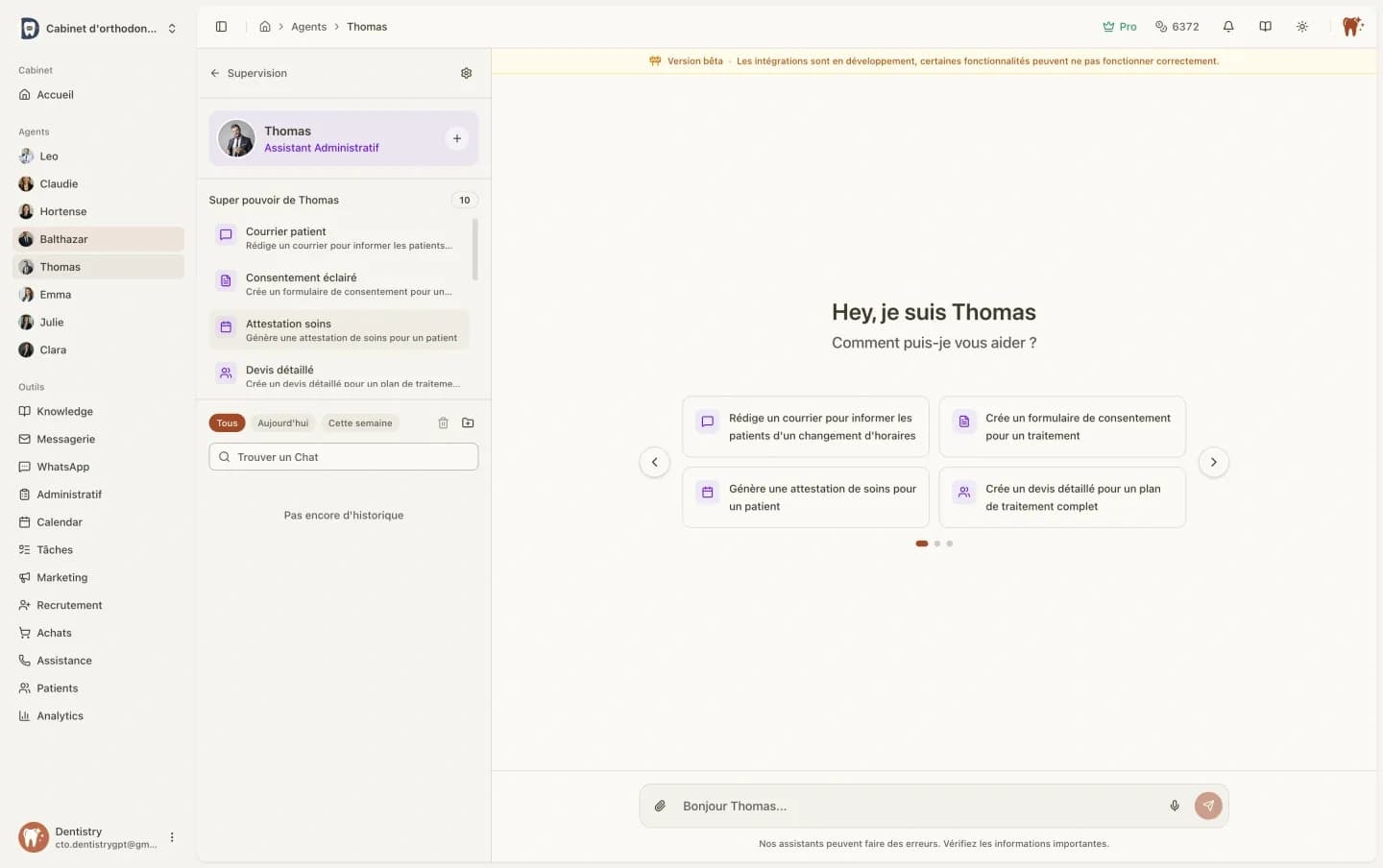
Task: Advance carousel with right chevron arrow
Action: [x=1213, y=462]
